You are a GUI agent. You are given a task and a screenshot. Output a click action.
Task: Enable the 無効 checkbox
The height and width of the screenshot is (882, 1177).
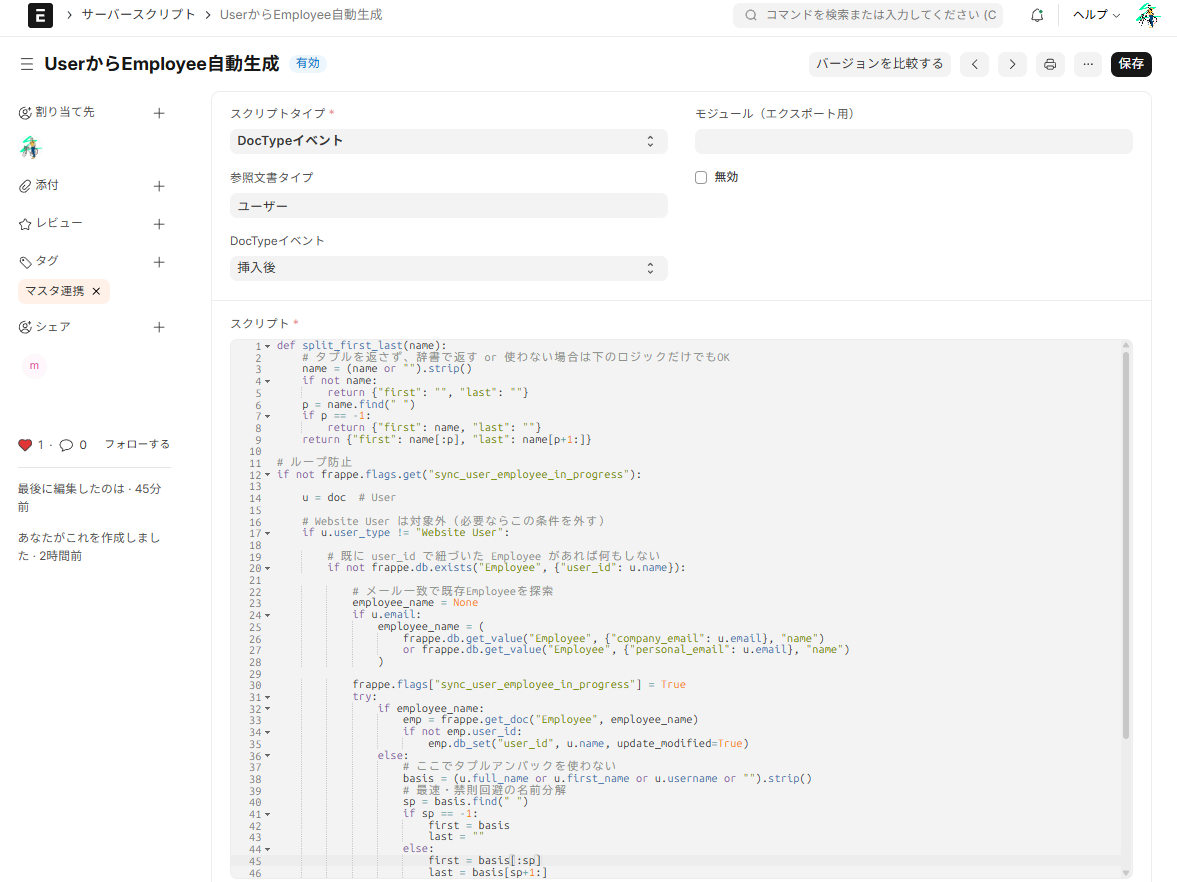(701, 177)
